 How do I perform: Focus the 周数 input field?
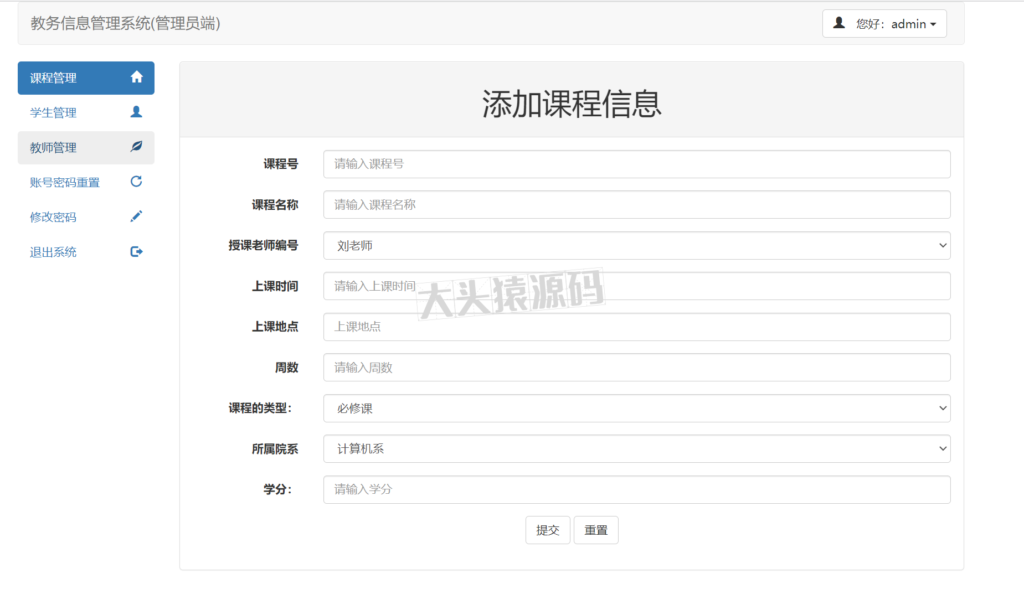point(637,367)
